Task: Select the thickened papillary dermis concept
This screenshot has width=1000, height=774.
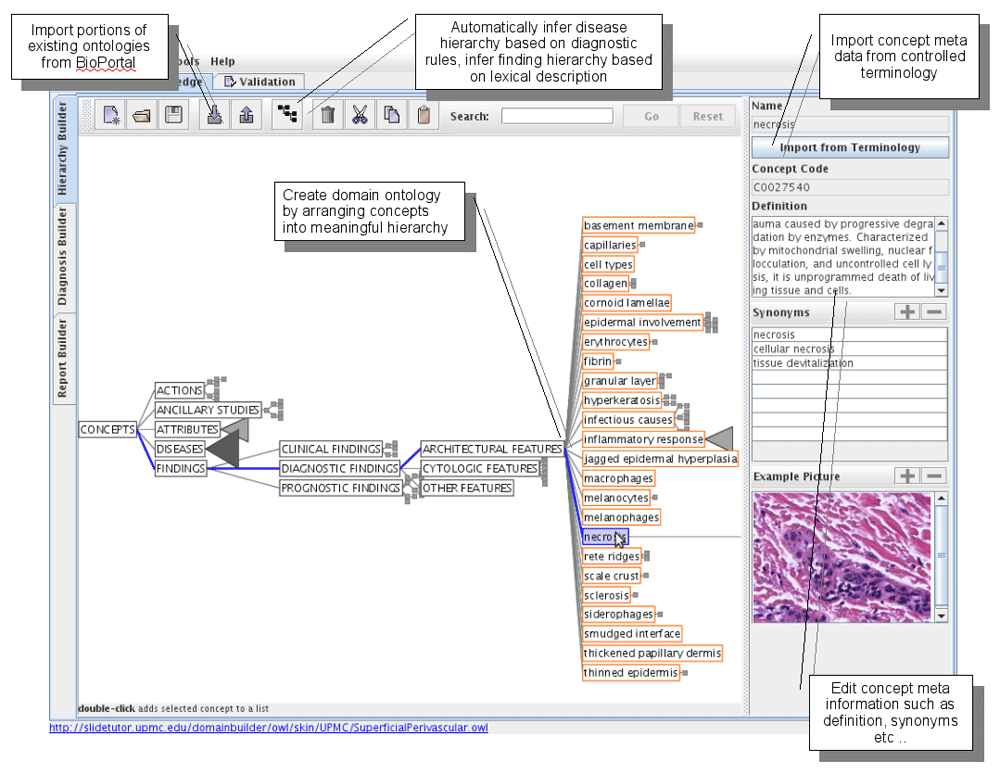Action: pyautogui.click(x=652, y=653)
